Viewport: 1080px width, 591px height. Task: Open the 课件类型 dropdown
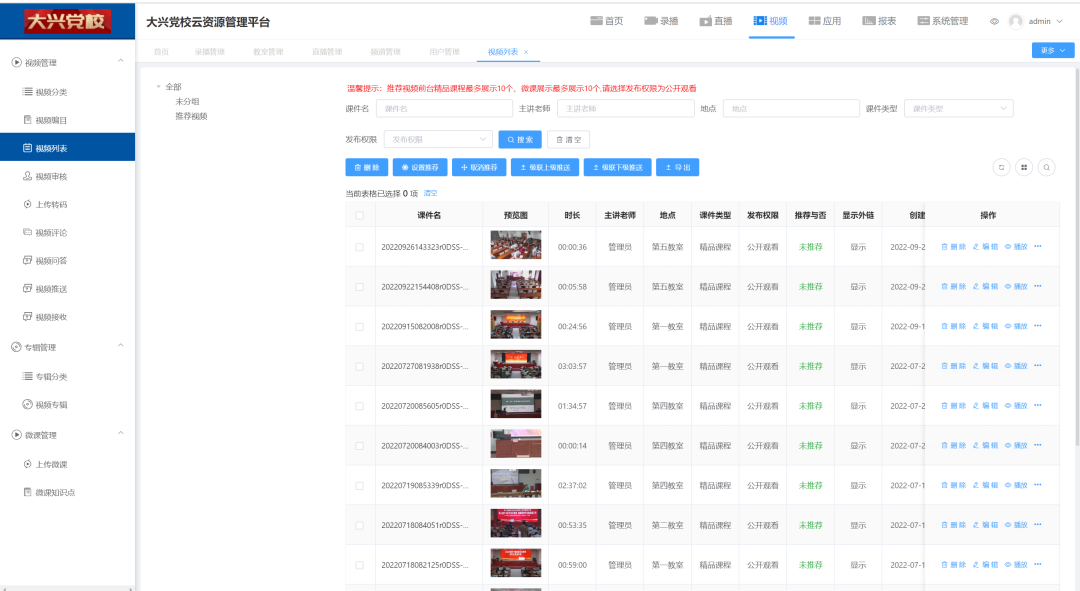tap(958, 108)
